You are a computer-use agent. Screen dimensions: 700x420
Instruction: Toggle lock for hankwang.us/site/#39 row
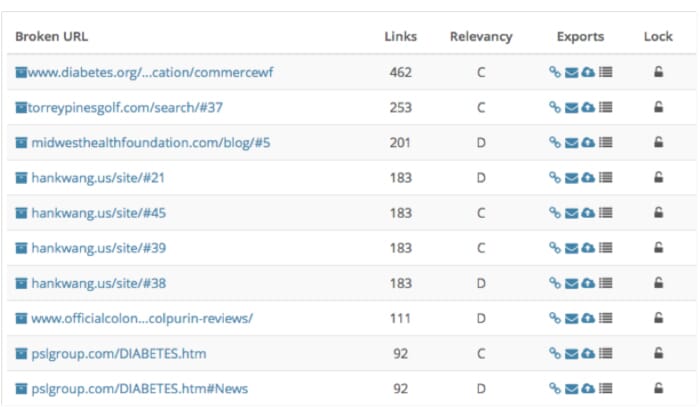[x=658, y=248]
